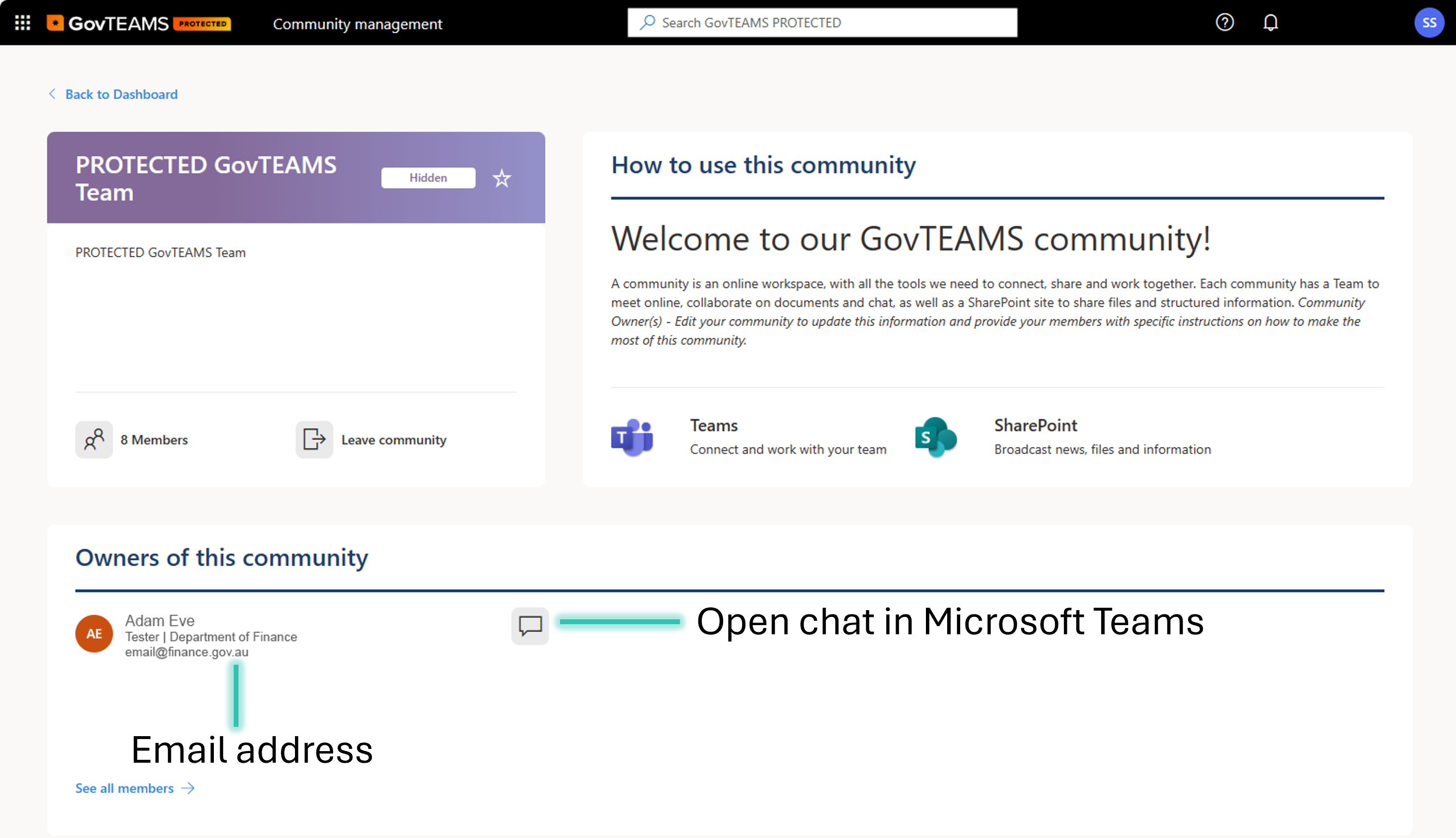1456x838 pixels.
Task: Click the 'Welcome to our GovTEAMS community!' heading
Action: [911, 238]
